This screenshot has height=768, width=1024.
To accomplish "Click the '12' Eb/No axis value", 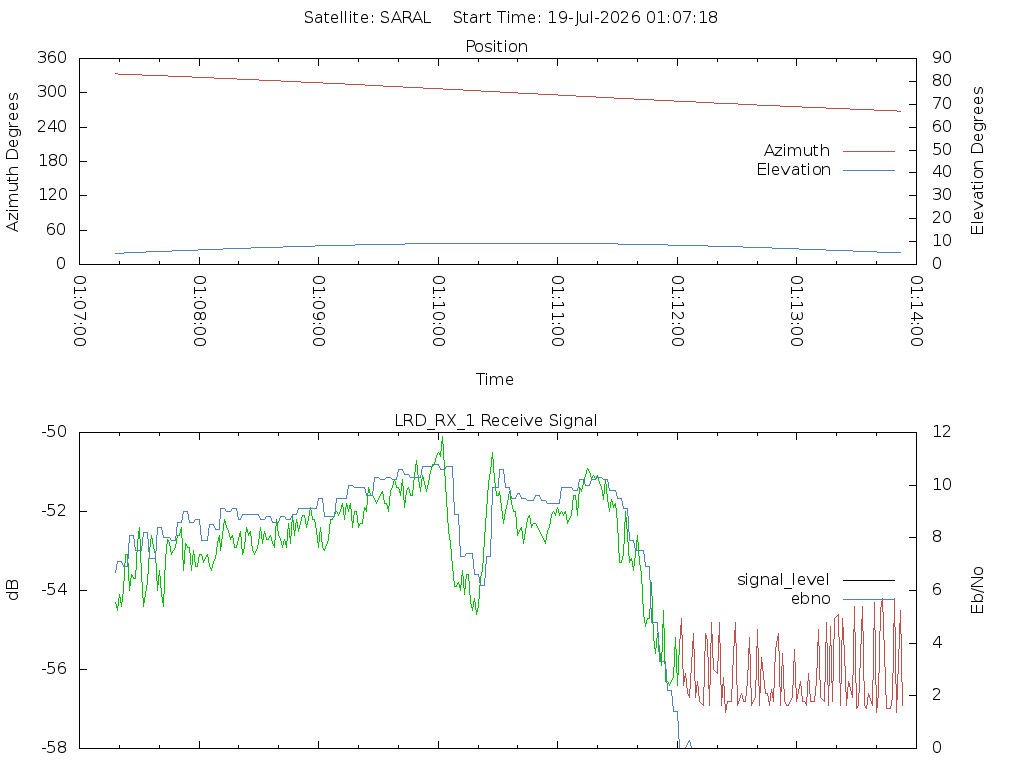I will point(942,432).
